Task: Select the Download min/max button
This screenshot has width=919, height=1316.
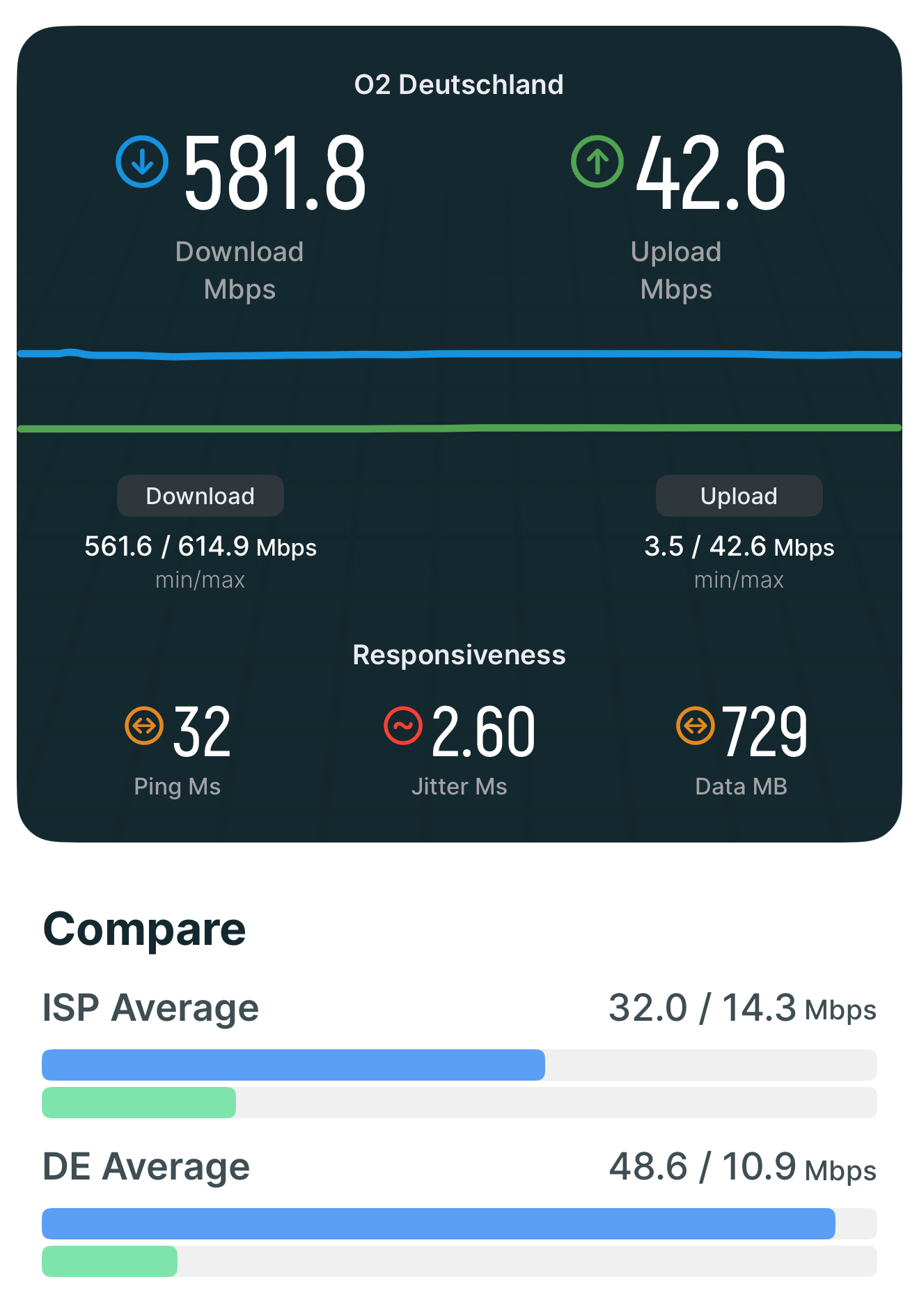Action: click(x=201, y=496)
